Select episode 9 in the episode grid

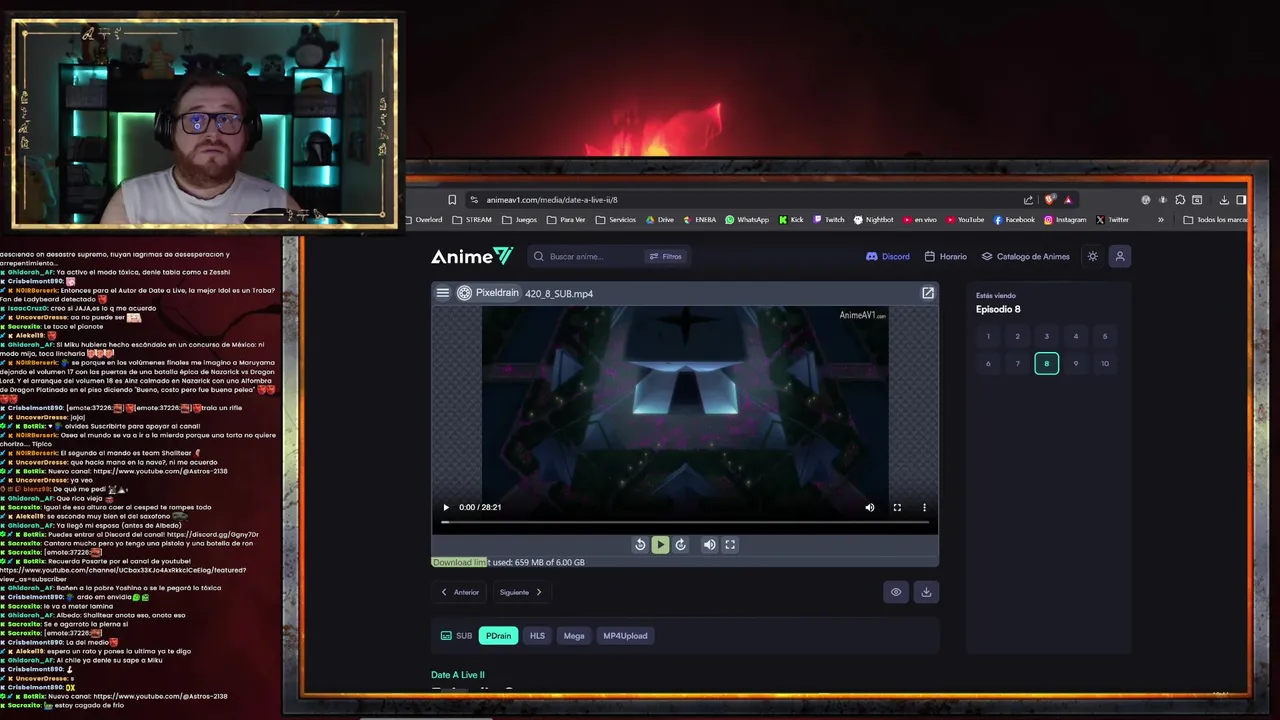(1076, 363)
